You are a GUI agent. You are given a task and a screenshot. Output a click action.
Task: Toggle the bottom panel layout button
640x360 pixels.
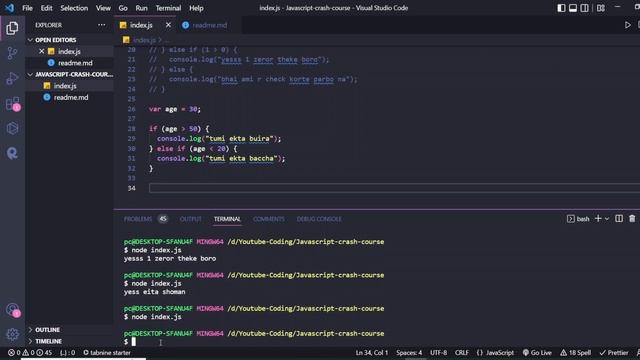pos(573,8)
